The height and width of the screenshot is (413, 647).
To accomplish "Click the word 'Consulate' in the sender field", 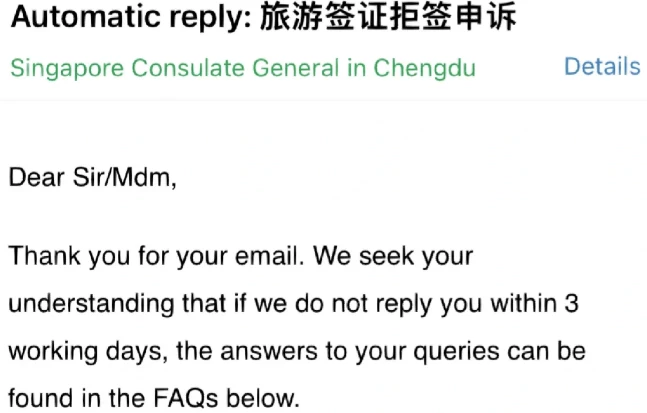I will click(x=188, y=68).
